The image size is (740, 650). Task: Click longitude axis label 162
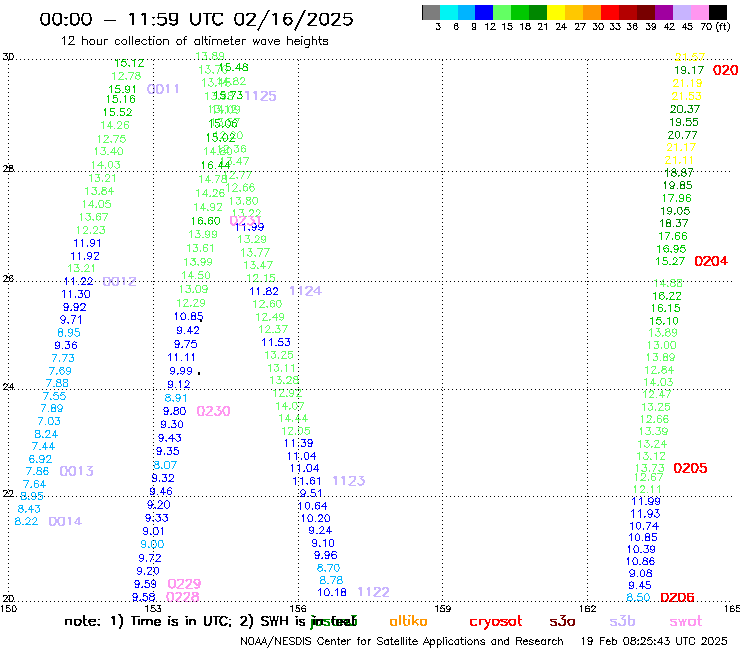(x=587, y=608)
